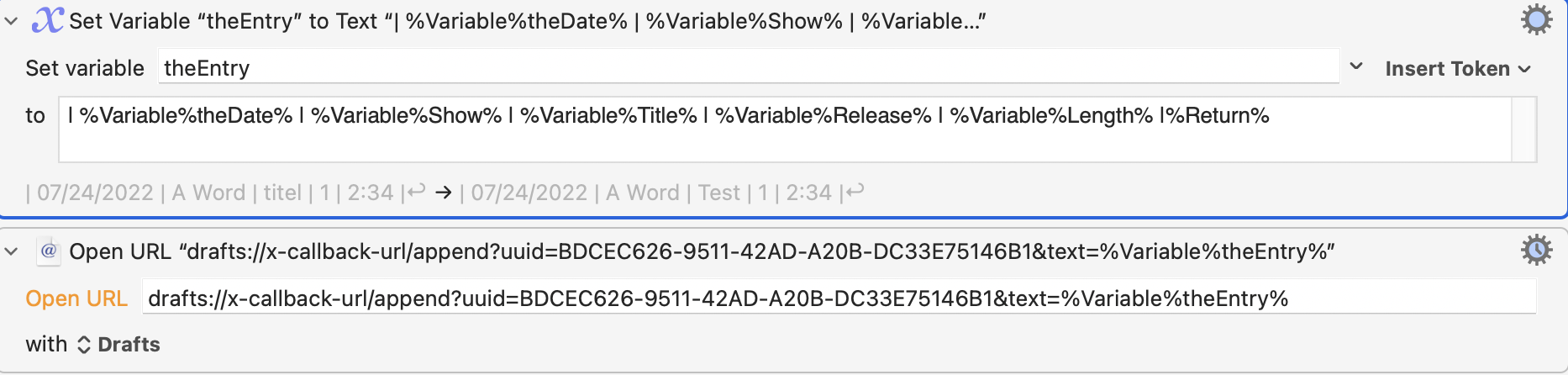
Task: Open the gear menu for Set Variable action
Action: coord(1536,20)
